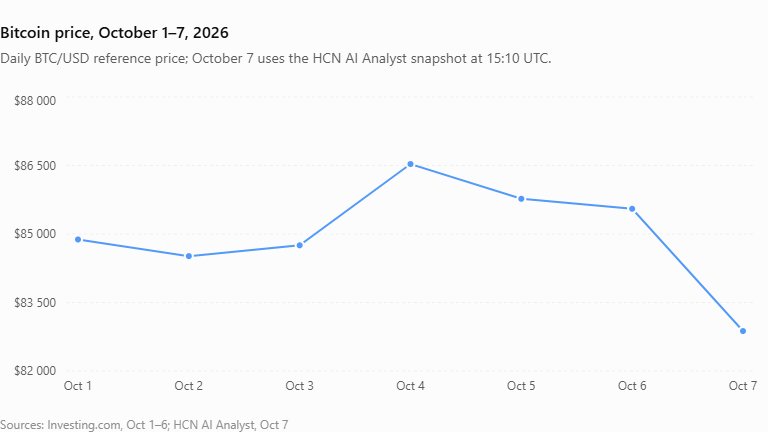Click the line segment between Oct 6 and Oct 7
768x432 pixels.
(687, 270)
